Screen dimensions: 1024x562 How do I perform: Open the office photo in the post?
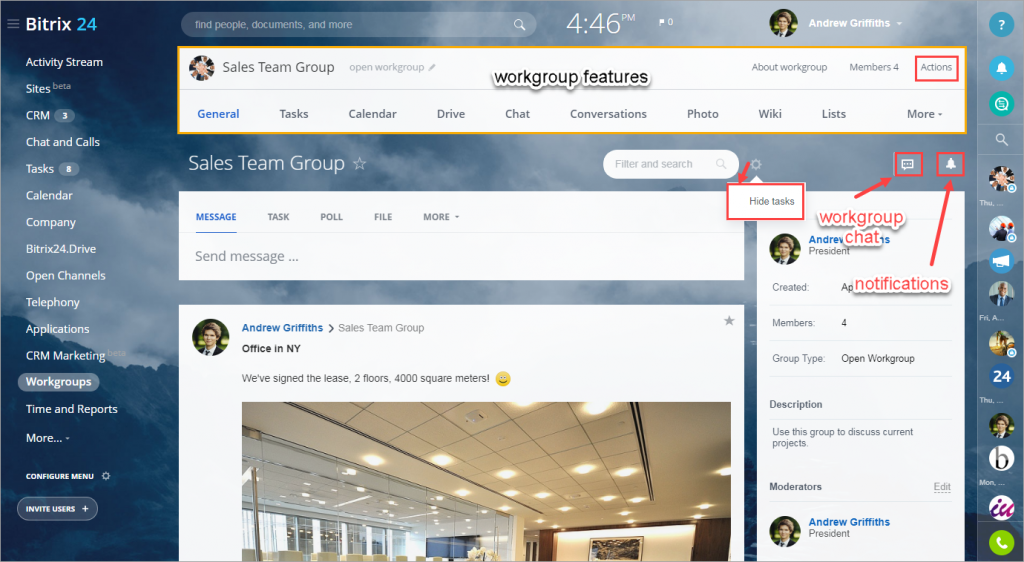tap(486, 481)
